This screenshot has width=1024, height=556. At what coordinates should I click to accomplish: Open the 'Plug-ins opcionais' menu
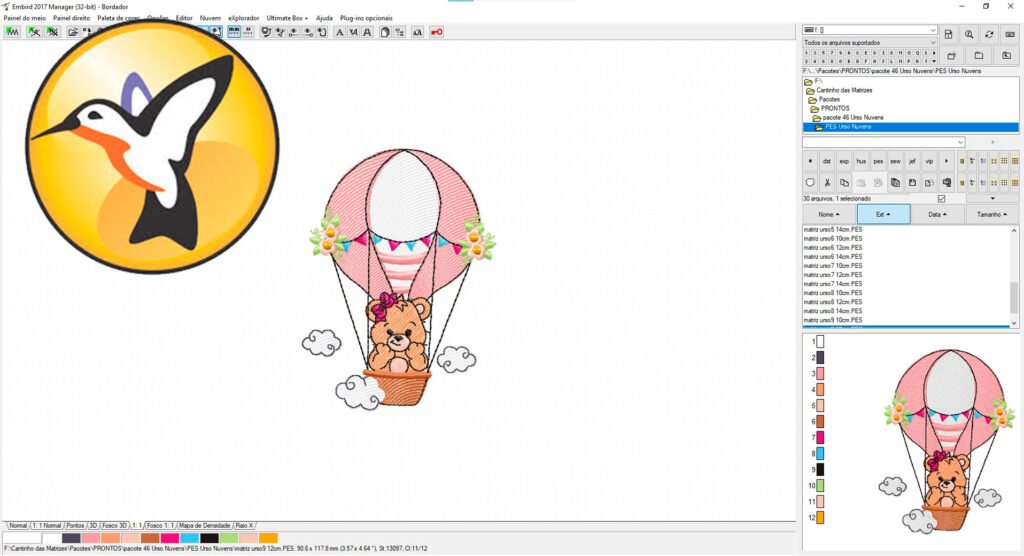point(366,18)
